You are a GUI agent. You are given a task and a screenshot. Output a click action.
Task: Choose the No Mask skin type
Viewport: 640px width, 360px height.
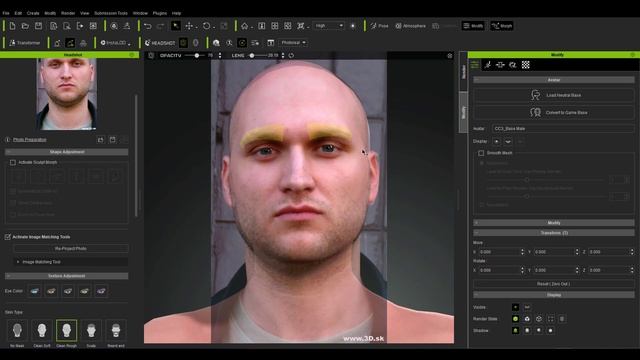coord(17,331)
